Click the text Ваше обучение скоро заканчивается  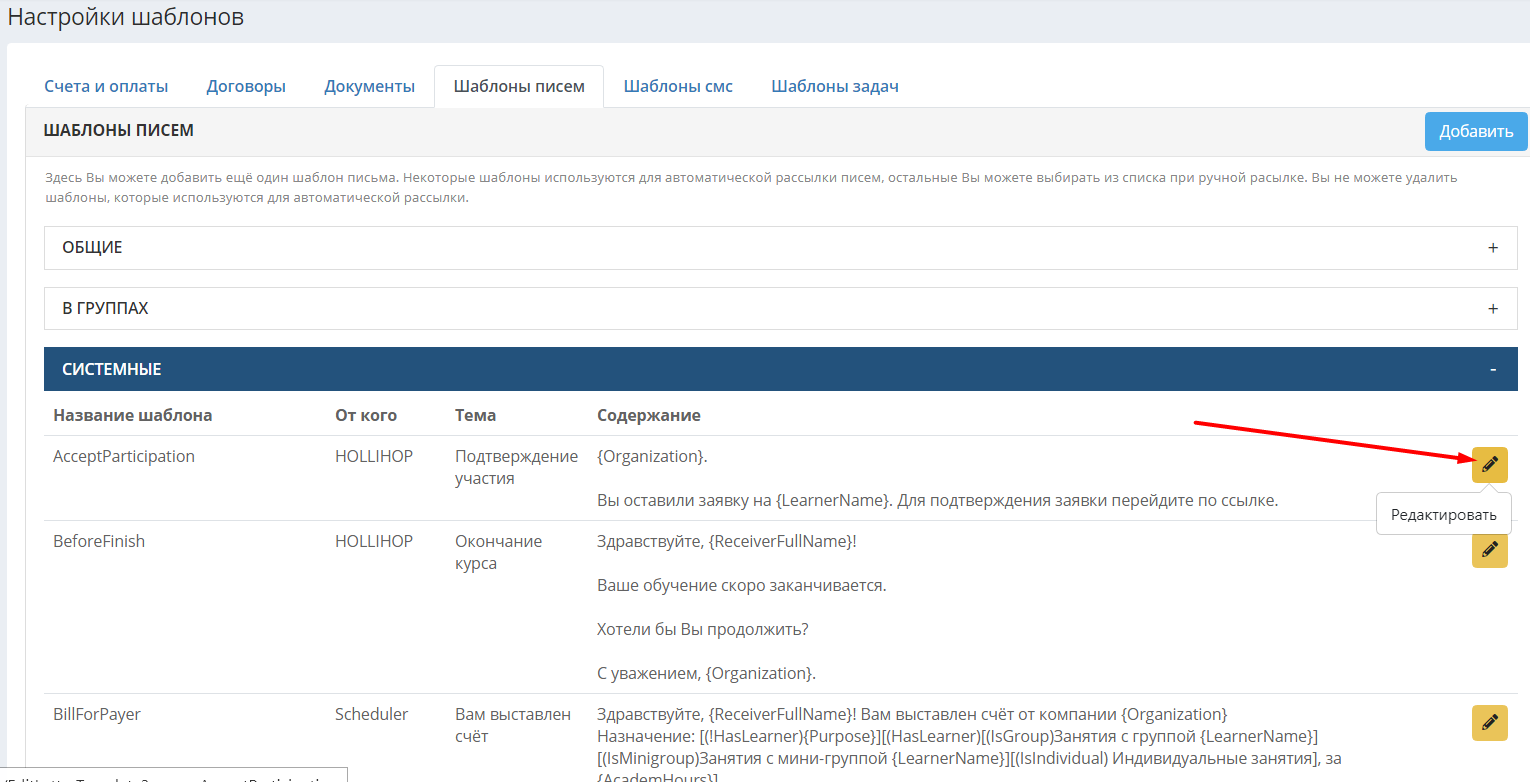(x=741, y=585)
